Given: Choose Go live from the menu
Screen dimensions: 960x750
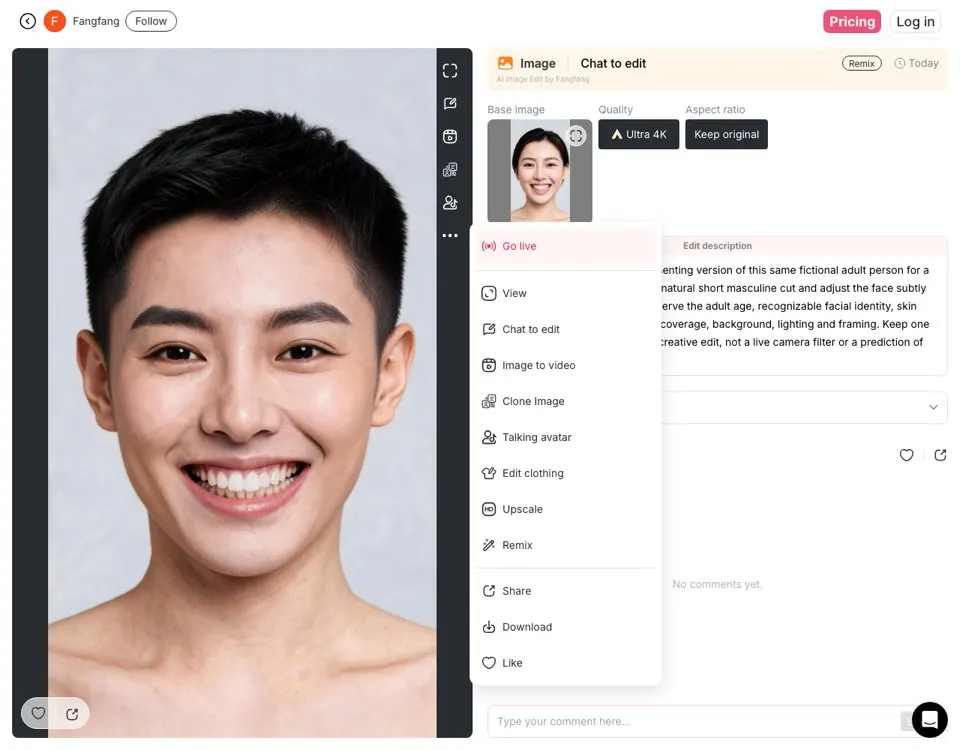Looking at the screenshot, I should coord(566,246).
